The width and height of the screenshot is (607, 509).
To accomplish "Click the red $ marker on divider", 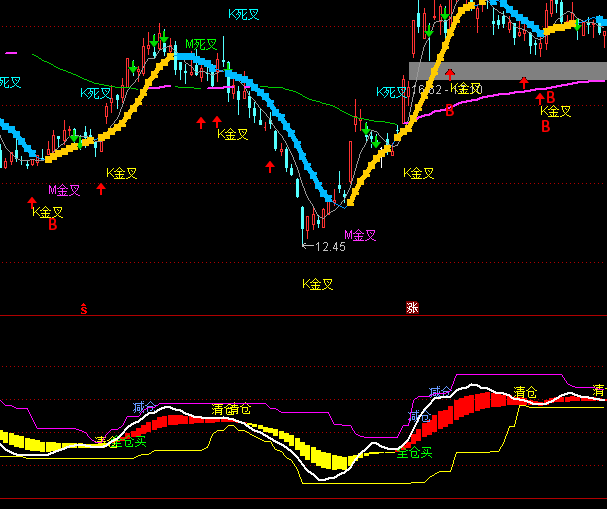I will 85,308.
